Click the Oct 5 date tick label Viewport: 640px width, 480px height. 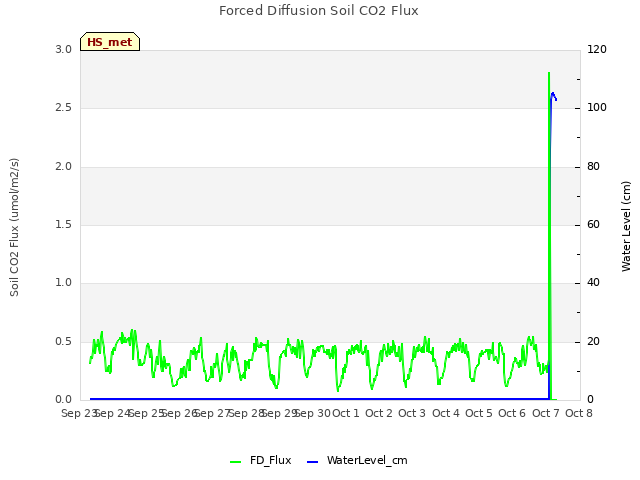[479, 413]
